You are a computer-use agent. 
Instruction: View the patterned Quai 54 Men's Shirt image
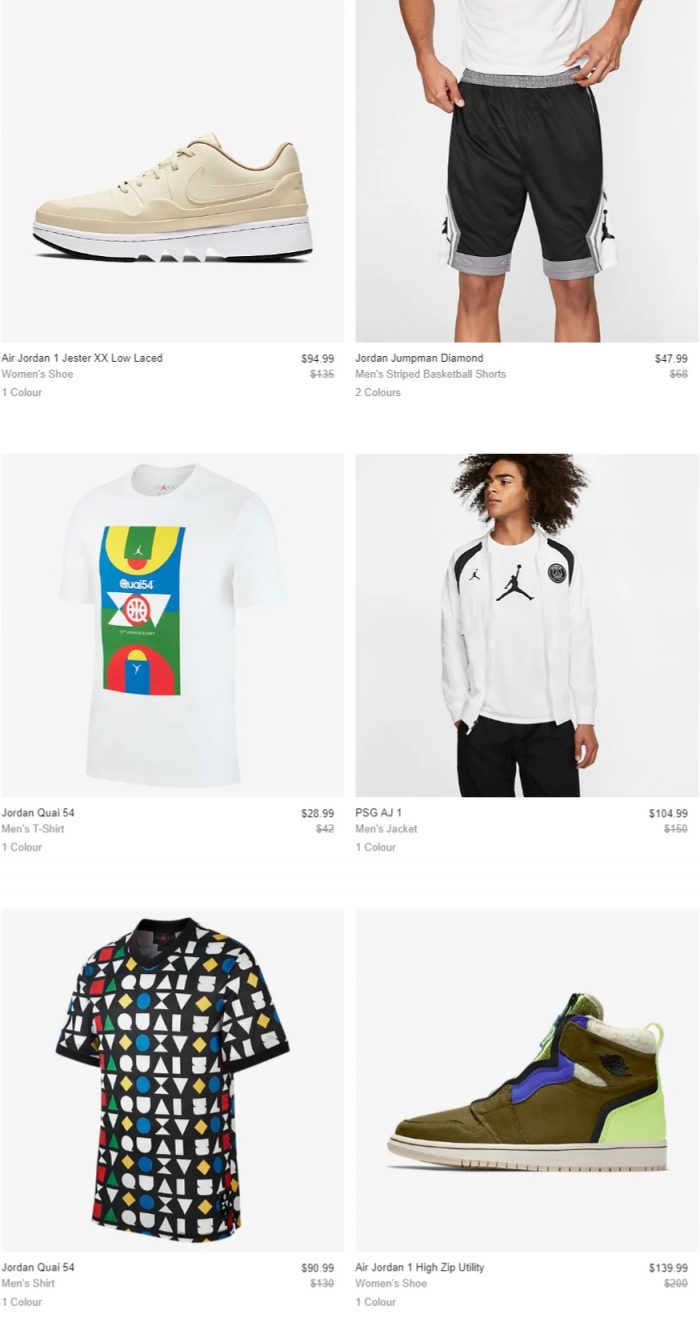click(x=172, y=1080)
